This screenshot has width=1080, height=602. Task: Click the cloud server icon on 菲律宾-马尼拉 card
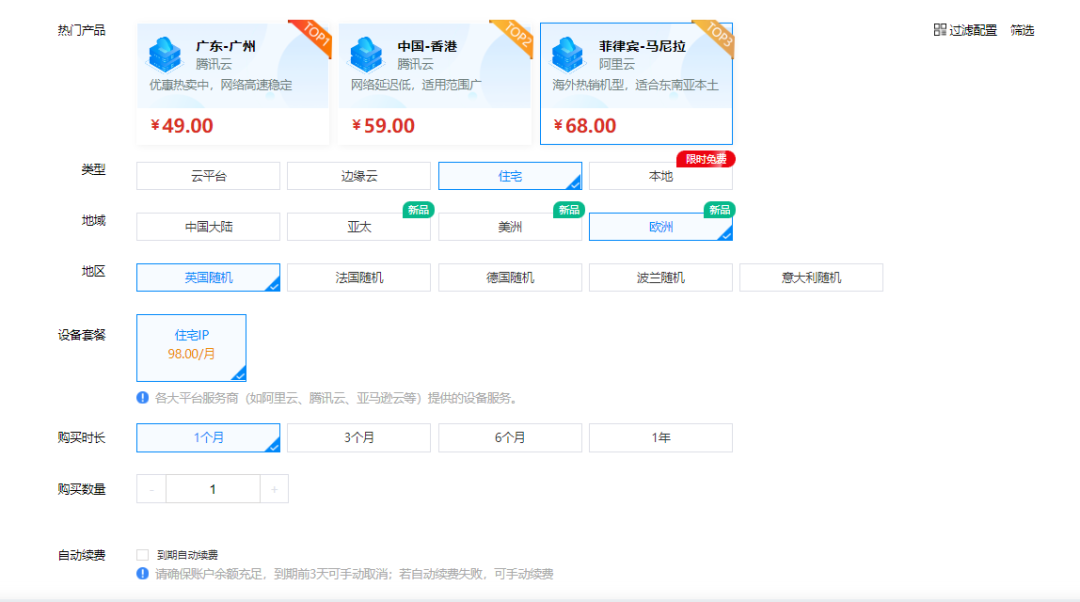[x=569, y=55]
